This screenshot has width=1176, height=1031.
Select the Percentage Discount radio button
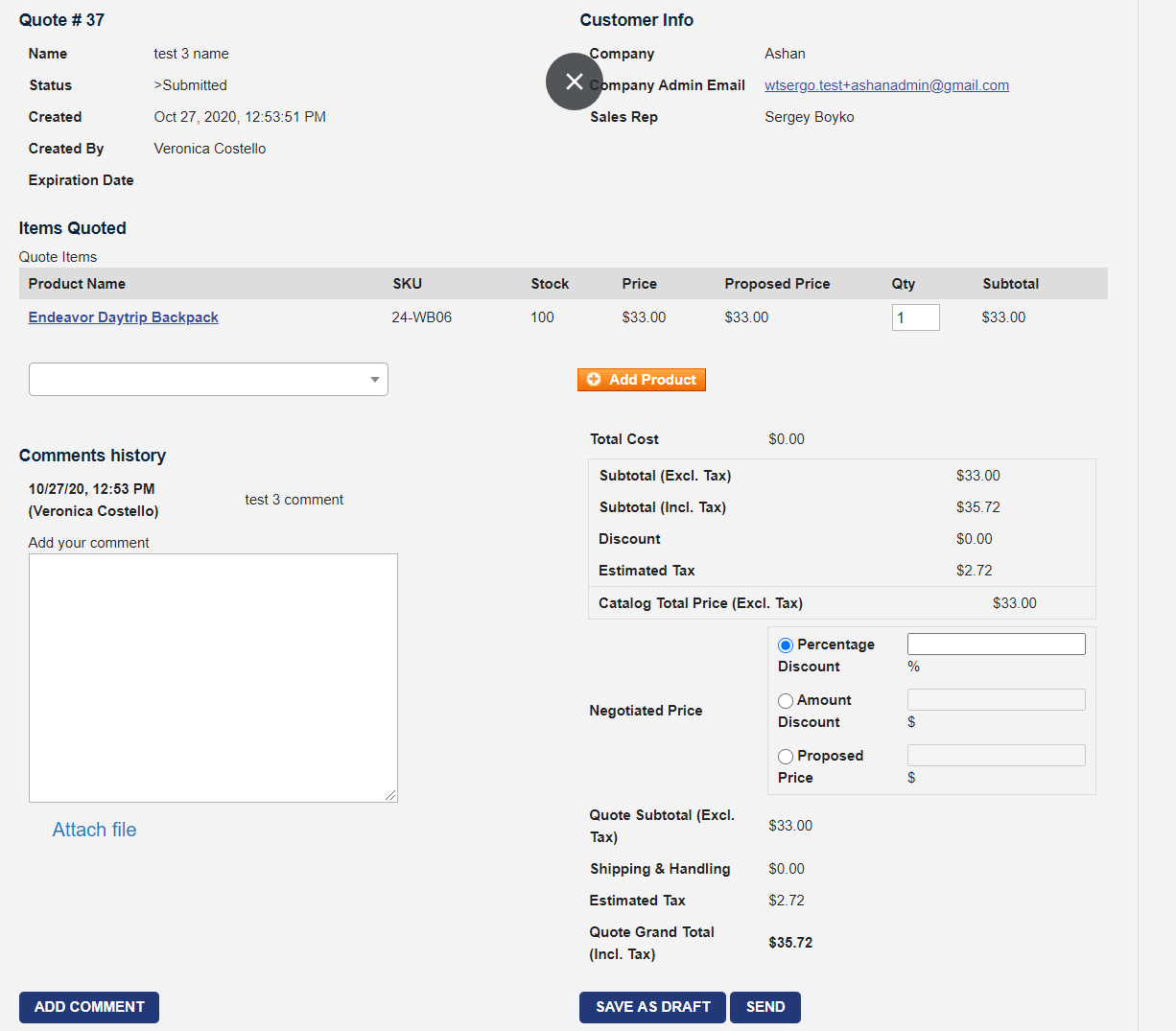coord(786,645)
